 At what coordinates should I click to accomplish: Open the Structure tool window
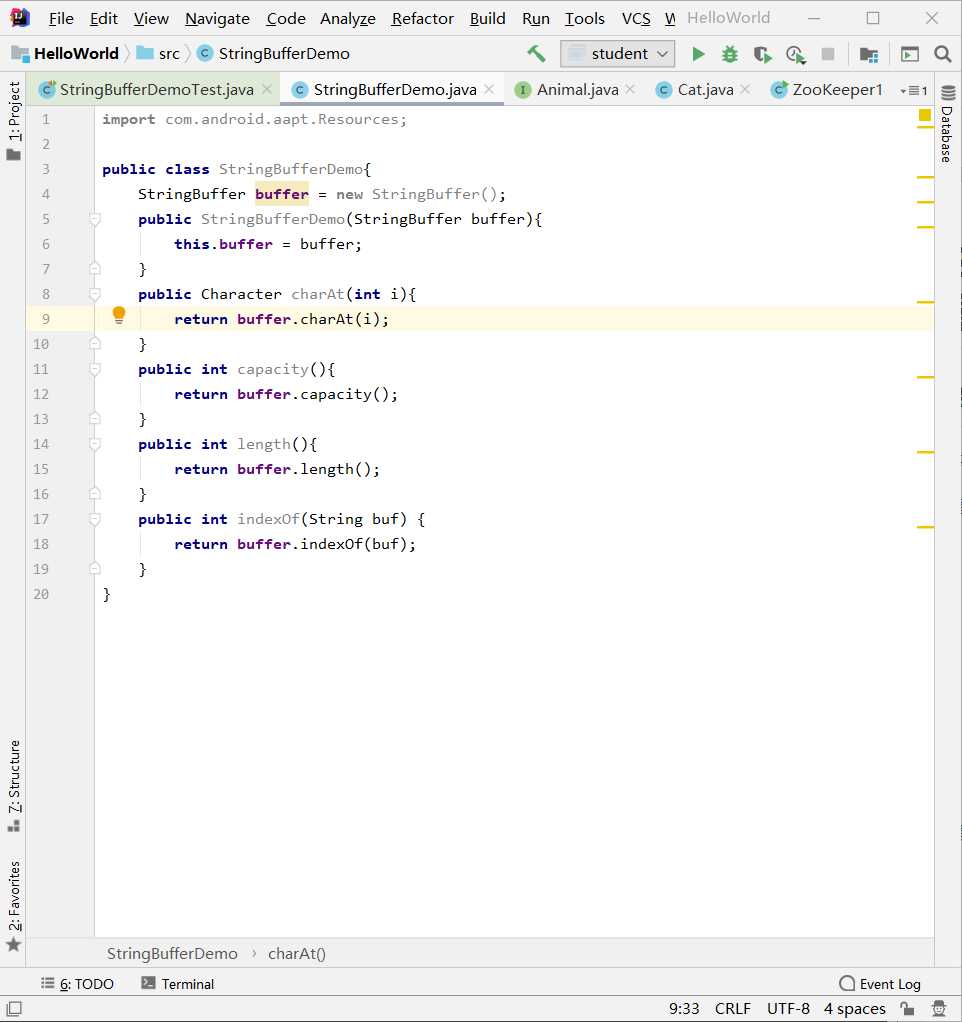coord(14,785)
